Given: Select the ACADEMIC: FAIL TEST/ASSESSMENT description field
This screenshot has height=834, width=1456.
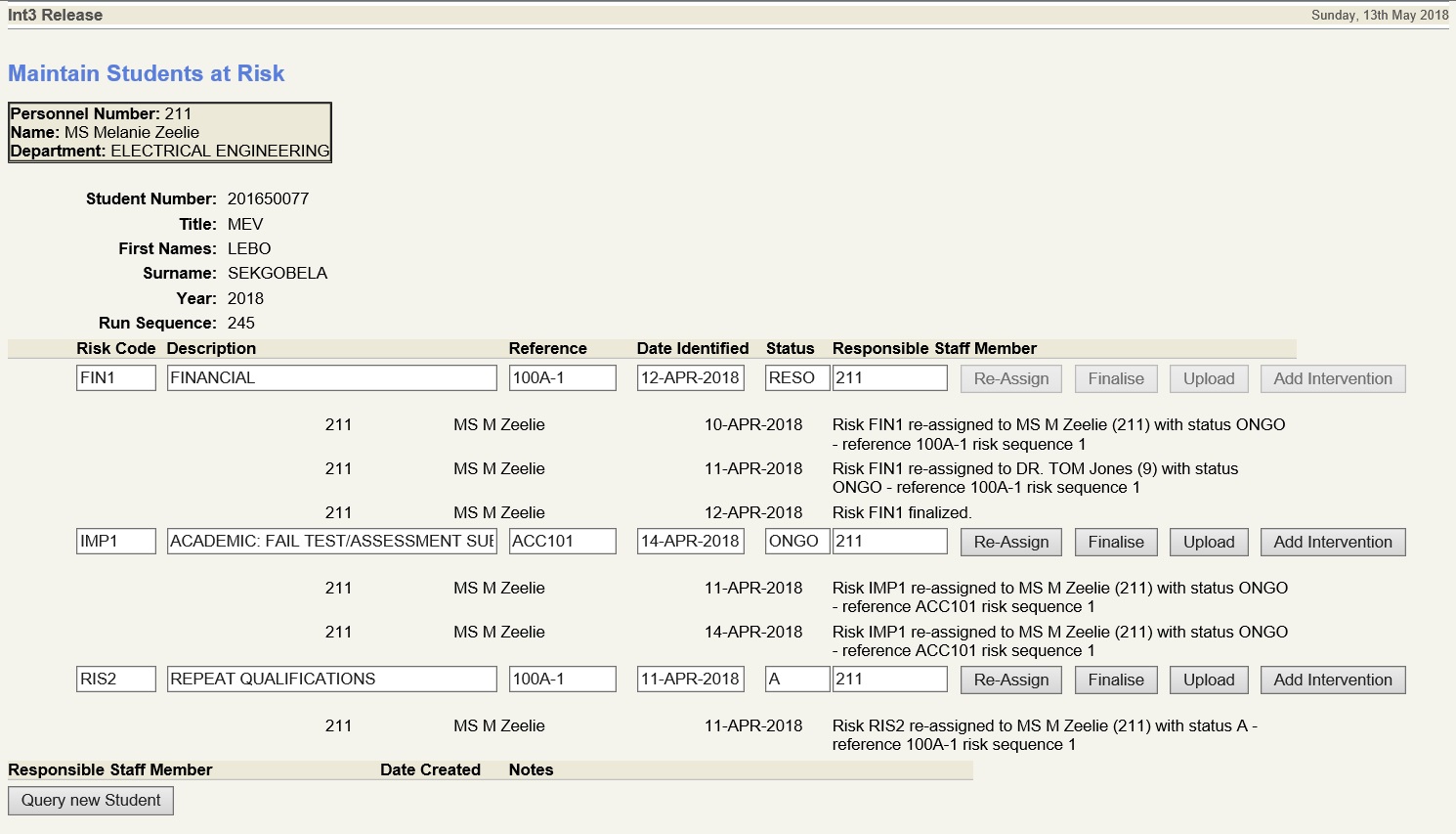Looking at the screenshot, I should pyautogui.click(x=331, y=542).
